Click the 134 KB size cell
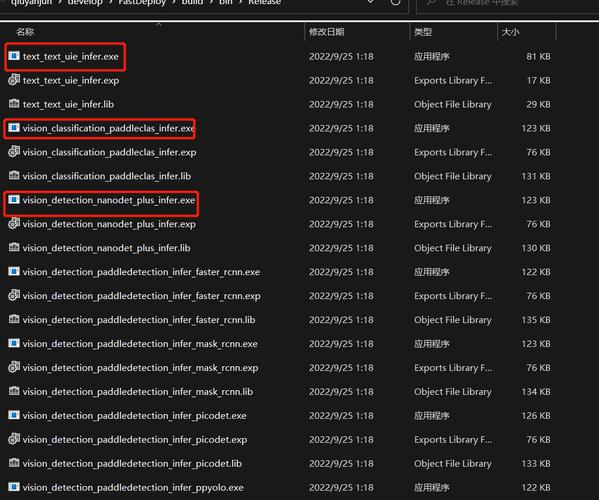This screenshot has height=500, width=599. tap(536, 392)
